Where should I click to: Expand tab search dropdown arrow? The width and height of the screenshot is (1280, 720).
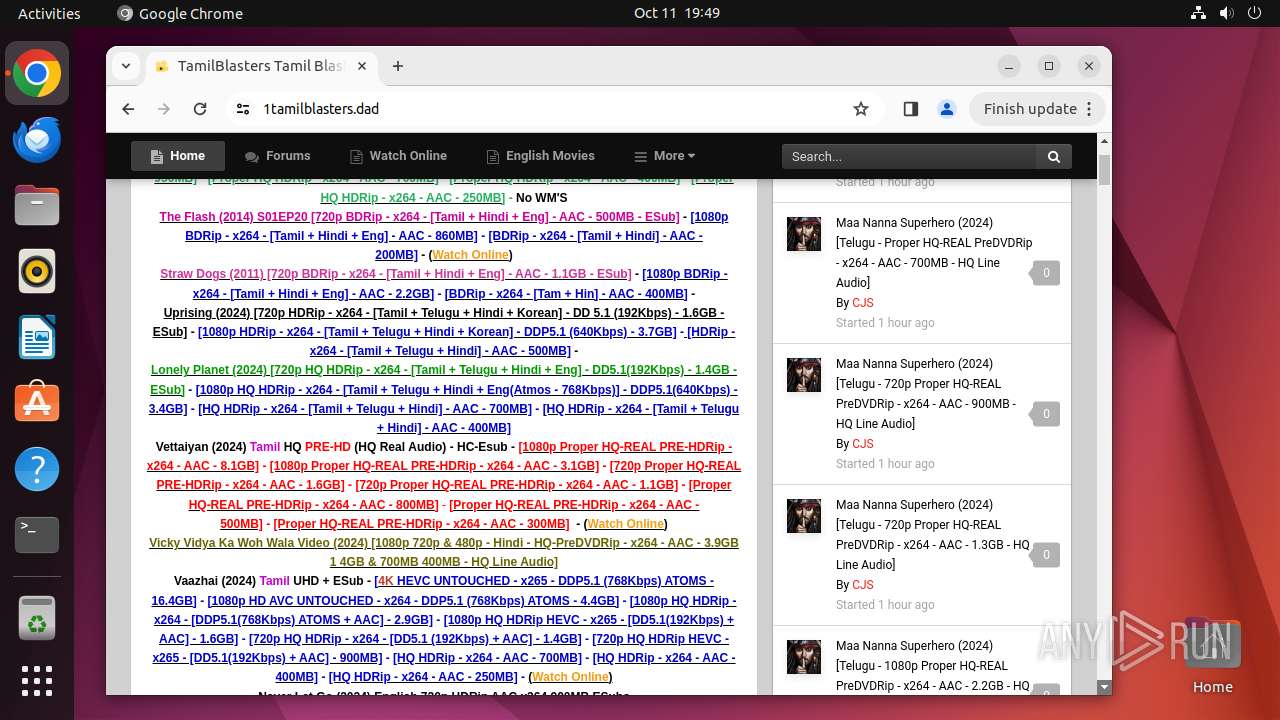(126, 66)
